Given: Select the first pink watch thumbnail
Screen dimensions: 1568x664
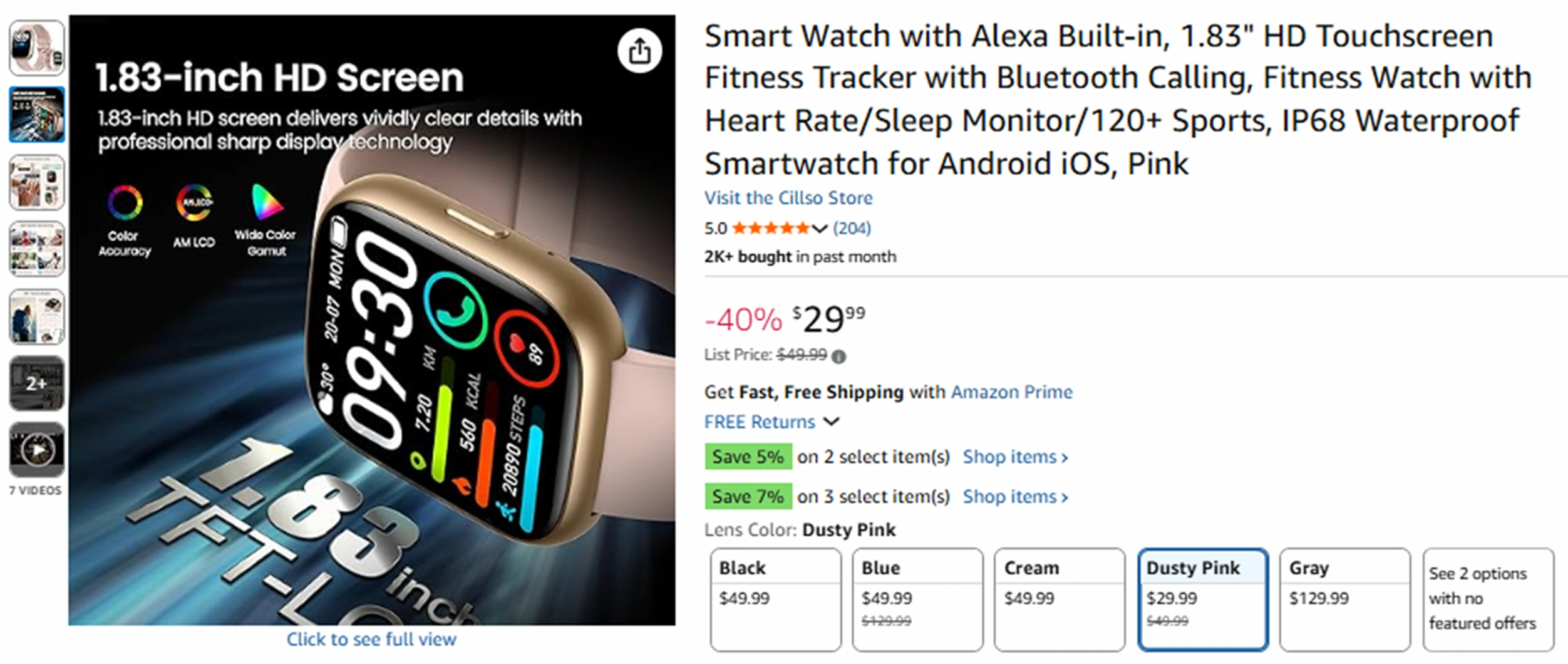Looking at the screenshot, I should click(x=37, y=48).
